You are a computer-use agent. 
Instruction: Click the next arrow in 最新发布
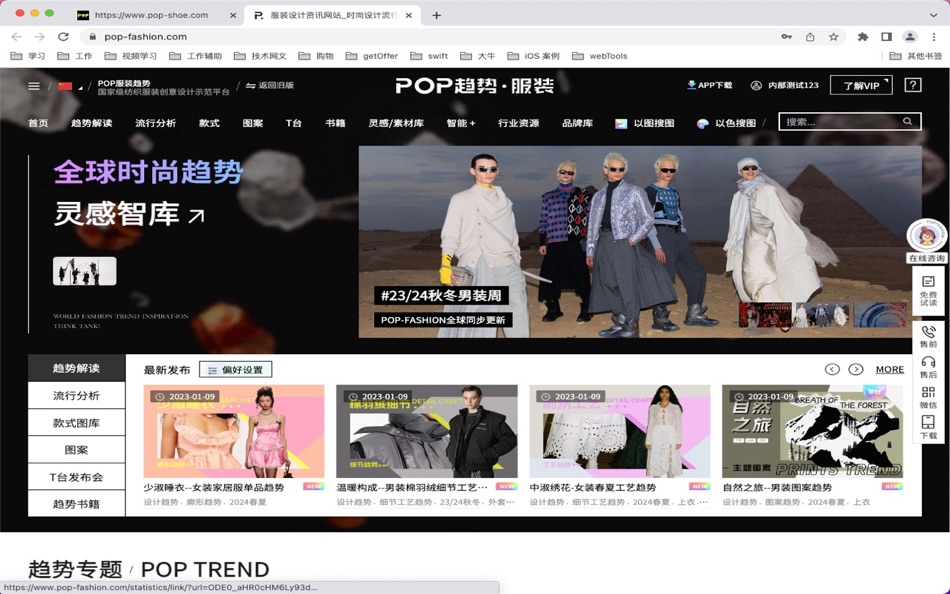(855, 369)
